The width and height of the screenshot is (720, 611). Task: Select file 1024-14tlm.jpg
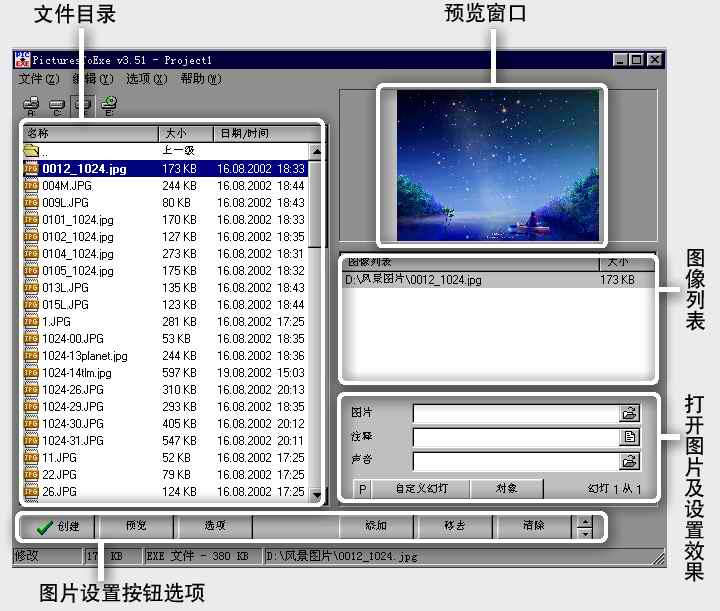coord(166,372)
